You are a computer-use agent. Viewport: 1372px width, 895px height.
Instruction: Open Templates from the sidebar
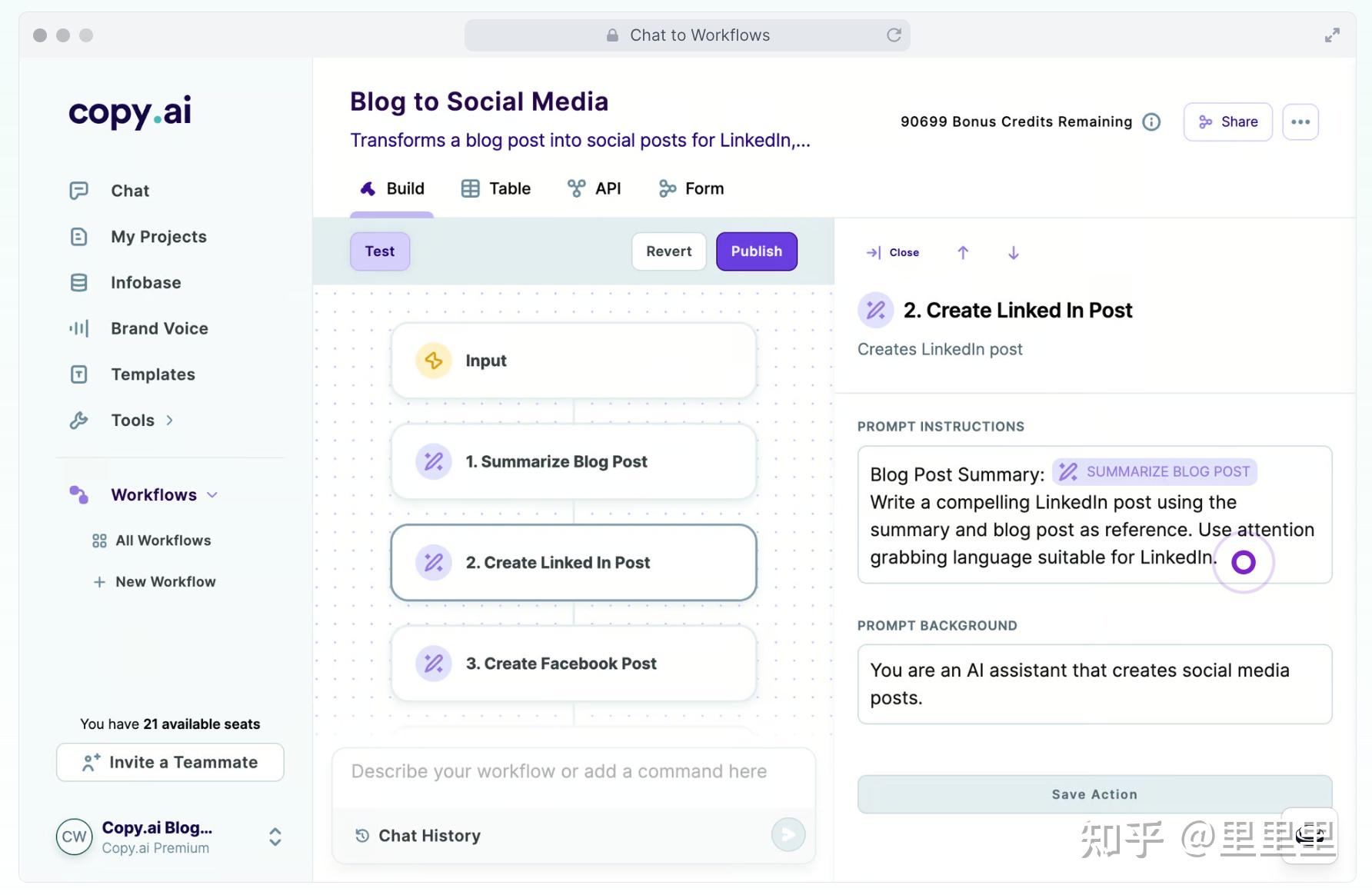pyautogui.click(x=153, y=374)
